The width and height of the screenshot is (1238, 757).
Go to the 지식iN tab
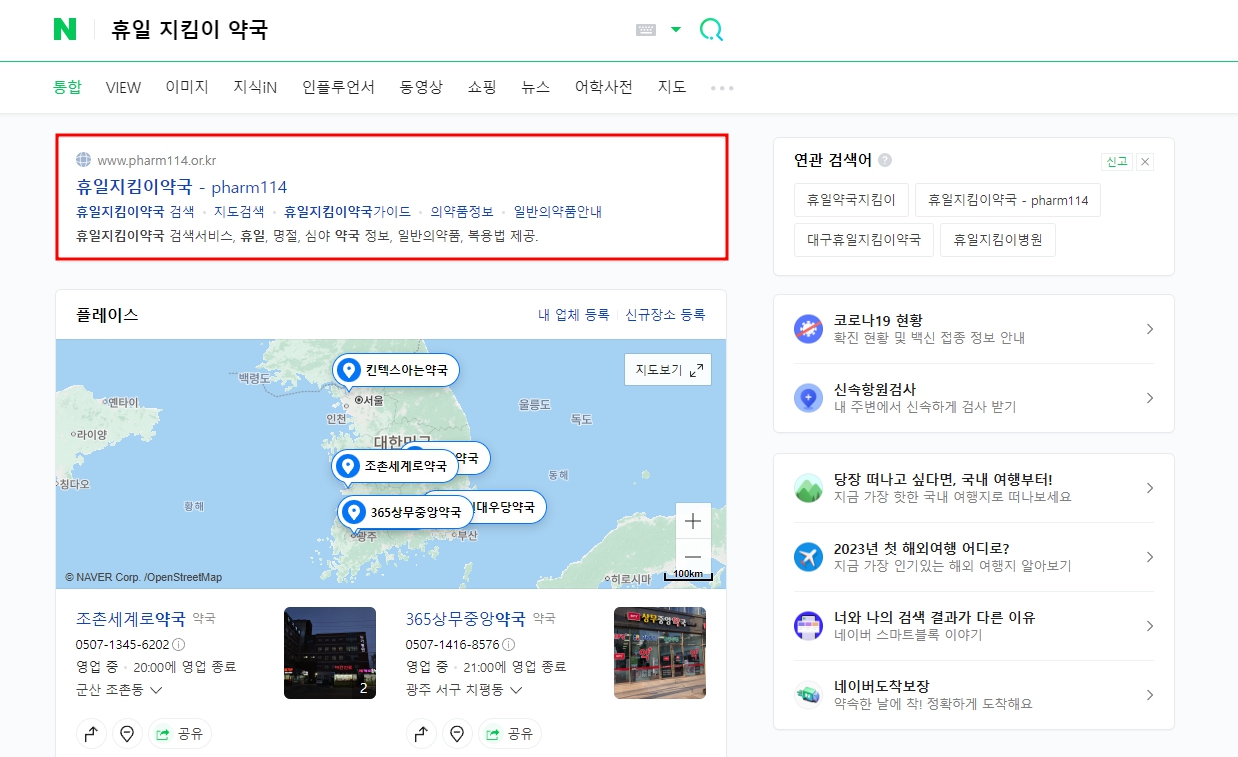255,87
